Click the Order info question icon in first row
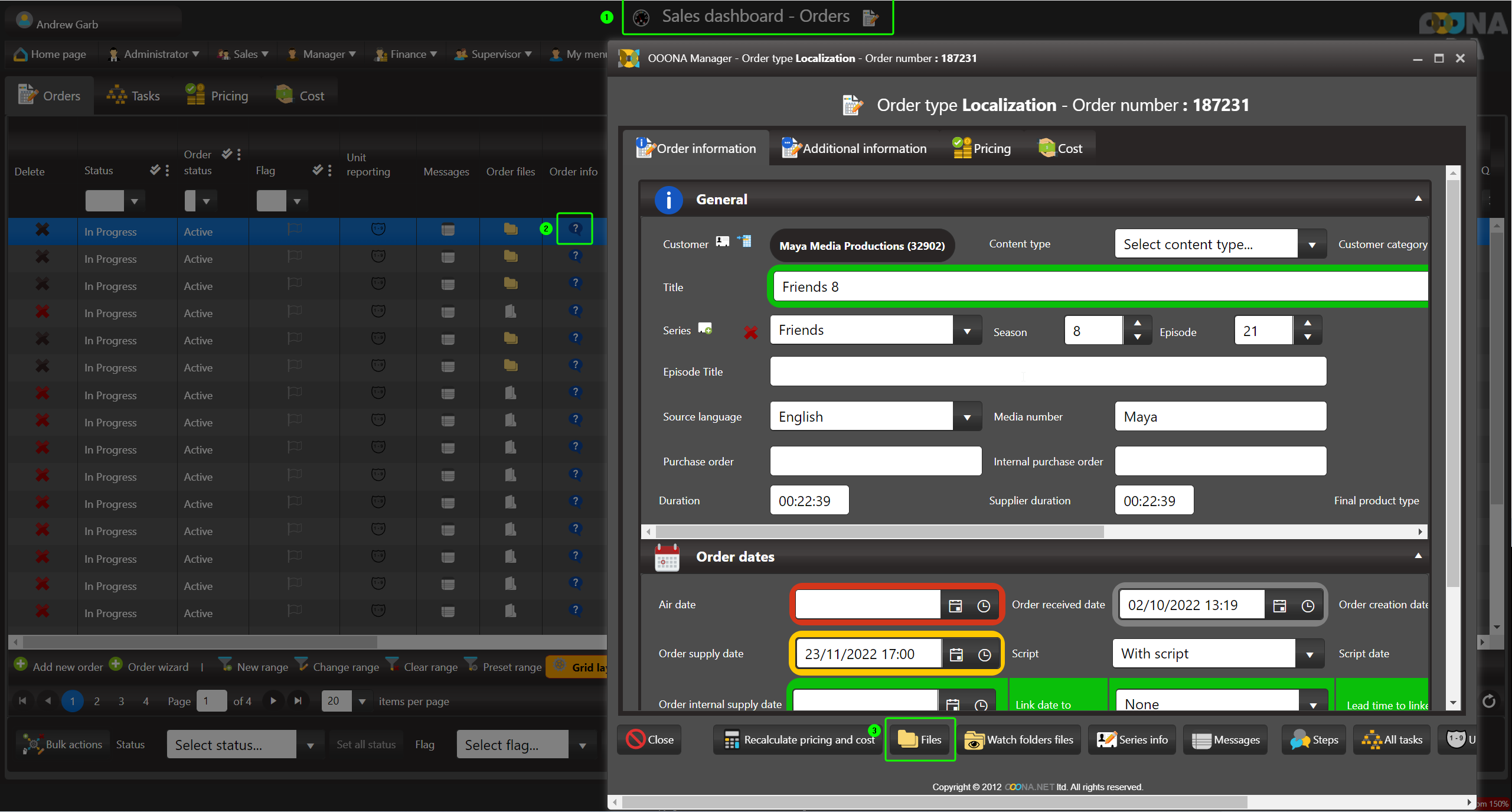 click(x=574, y=229)
